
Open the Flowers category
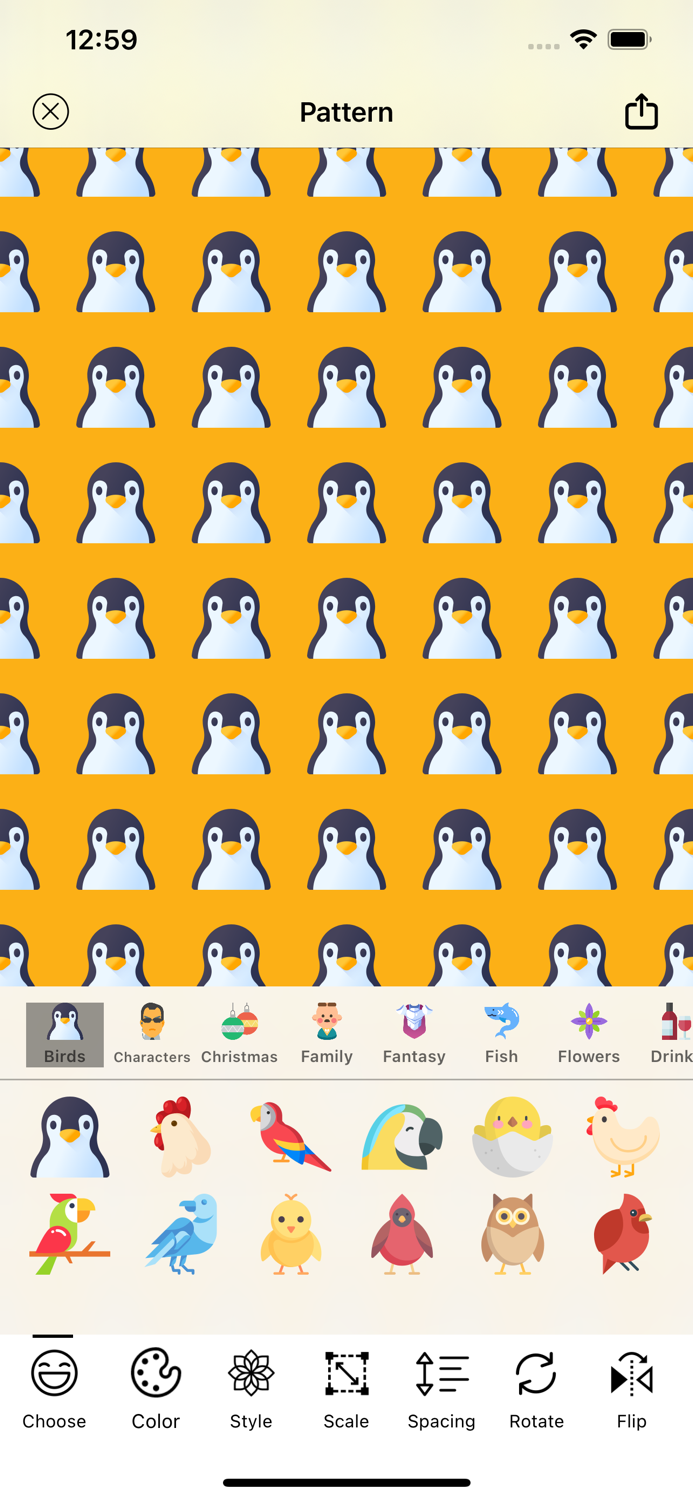point(589,1035)
